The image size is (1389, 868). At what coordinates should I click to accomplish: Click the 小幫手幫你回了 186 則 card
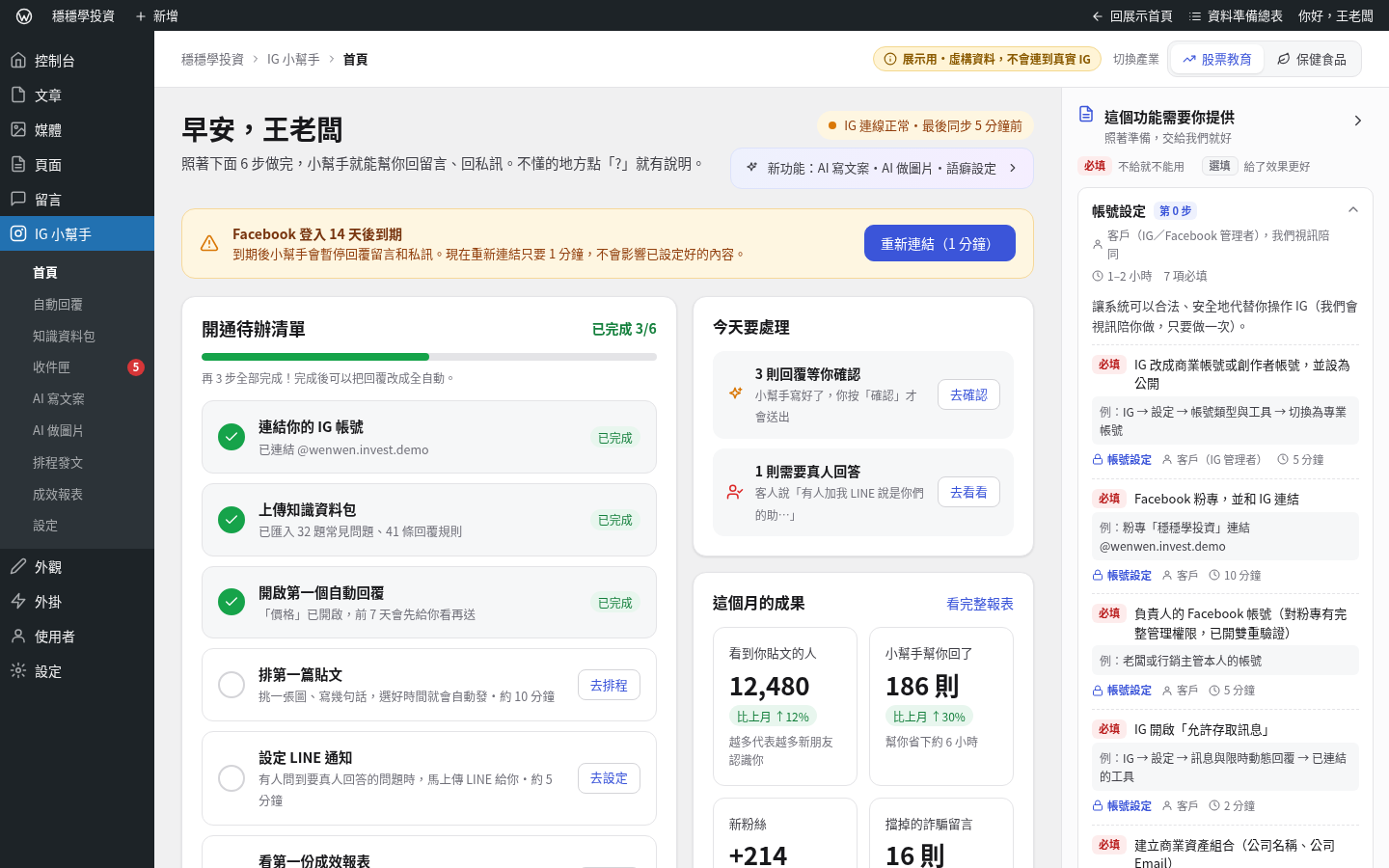(941, 706)
